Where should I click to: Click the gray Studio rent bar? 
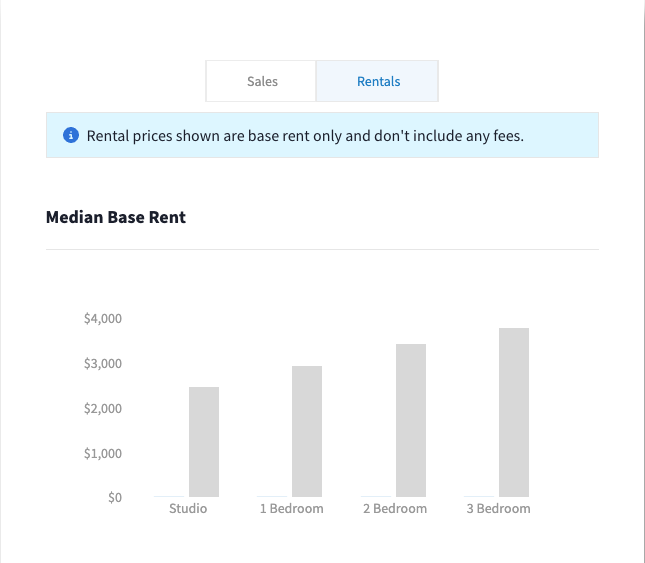click(204, 441)
